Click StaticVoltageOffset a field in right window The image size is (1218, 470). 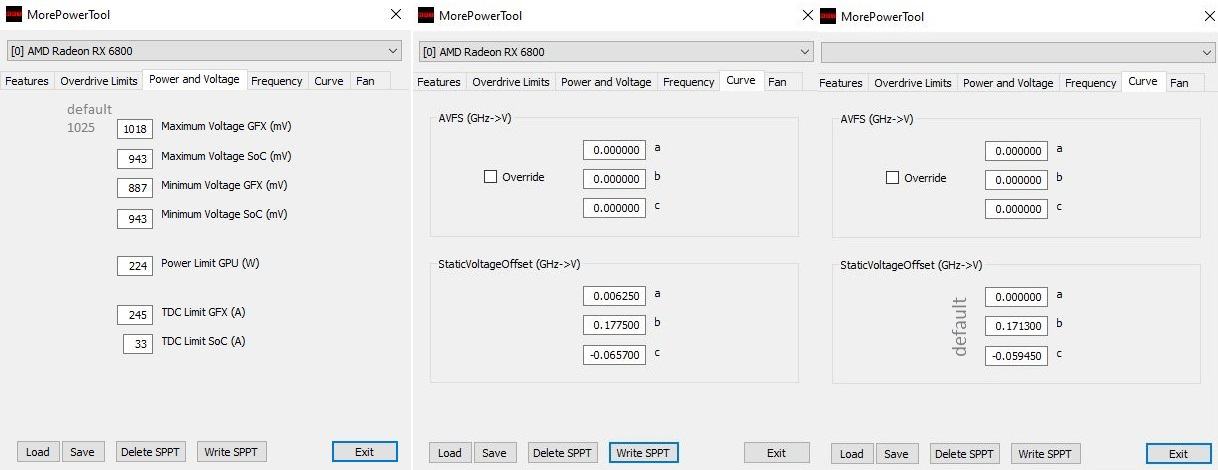1016,297
